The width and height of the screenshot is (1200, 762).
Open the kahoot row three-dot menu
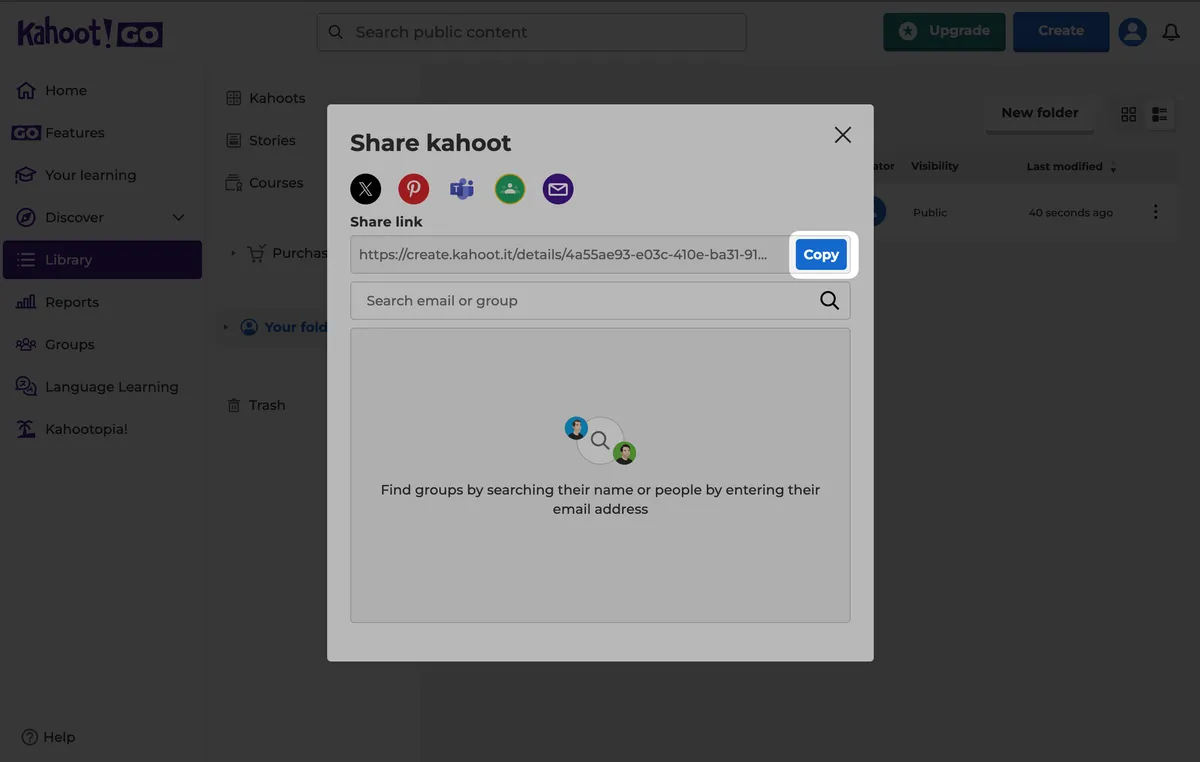click(1156, 212)
